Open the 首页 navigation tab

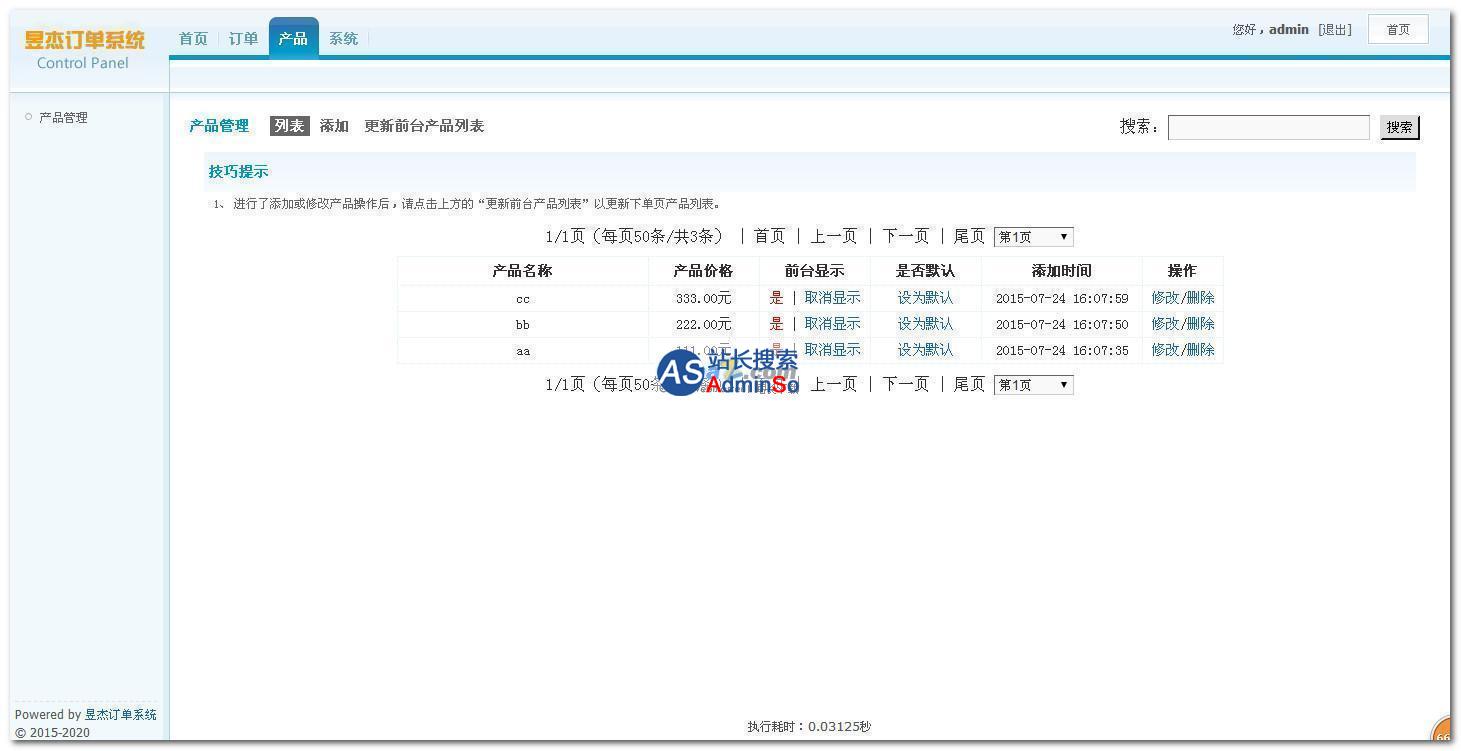[x=193, y=39]
